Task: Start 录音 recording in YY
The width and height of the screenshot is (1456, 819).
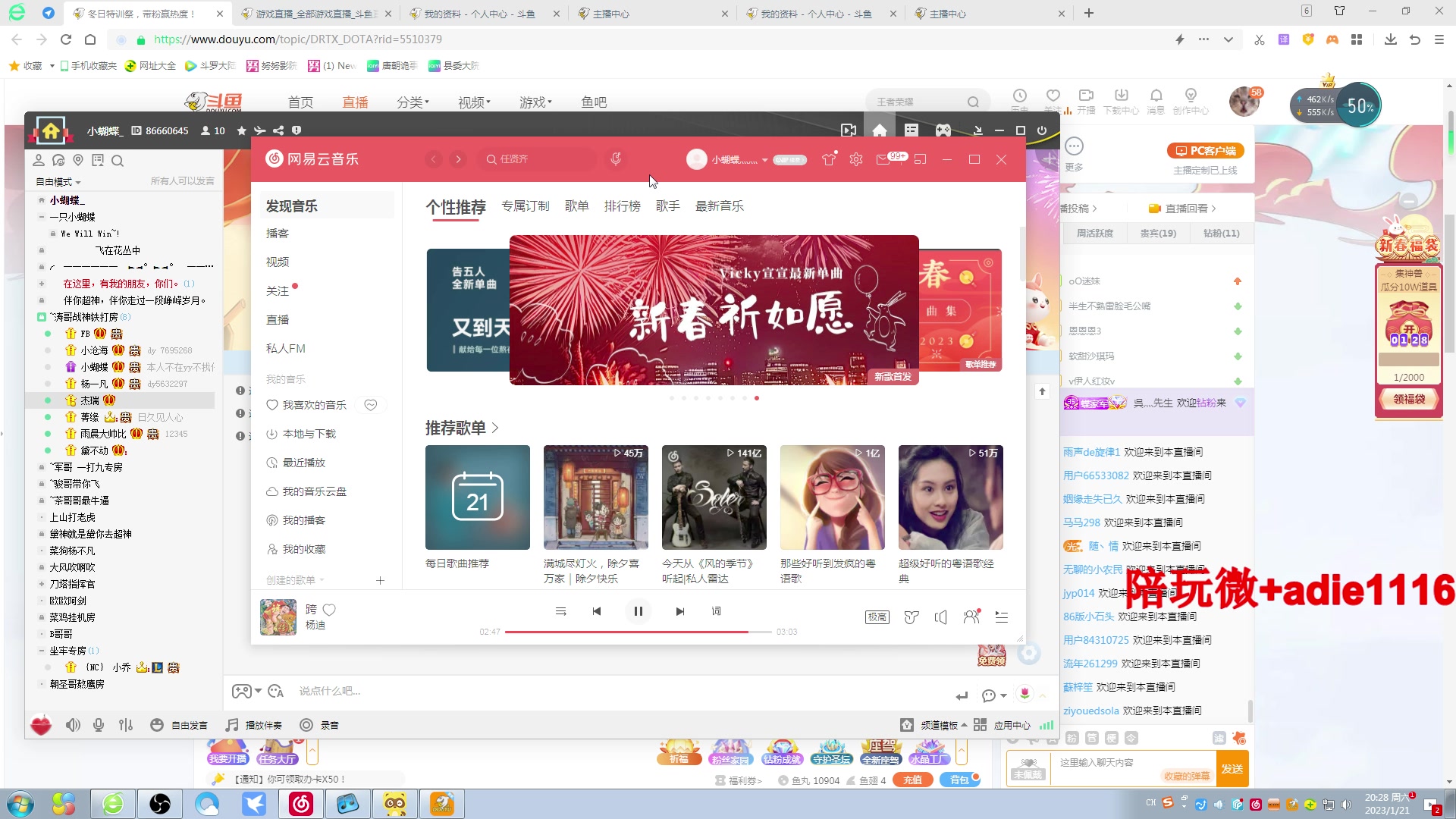Action: click(x=319, y=726)
